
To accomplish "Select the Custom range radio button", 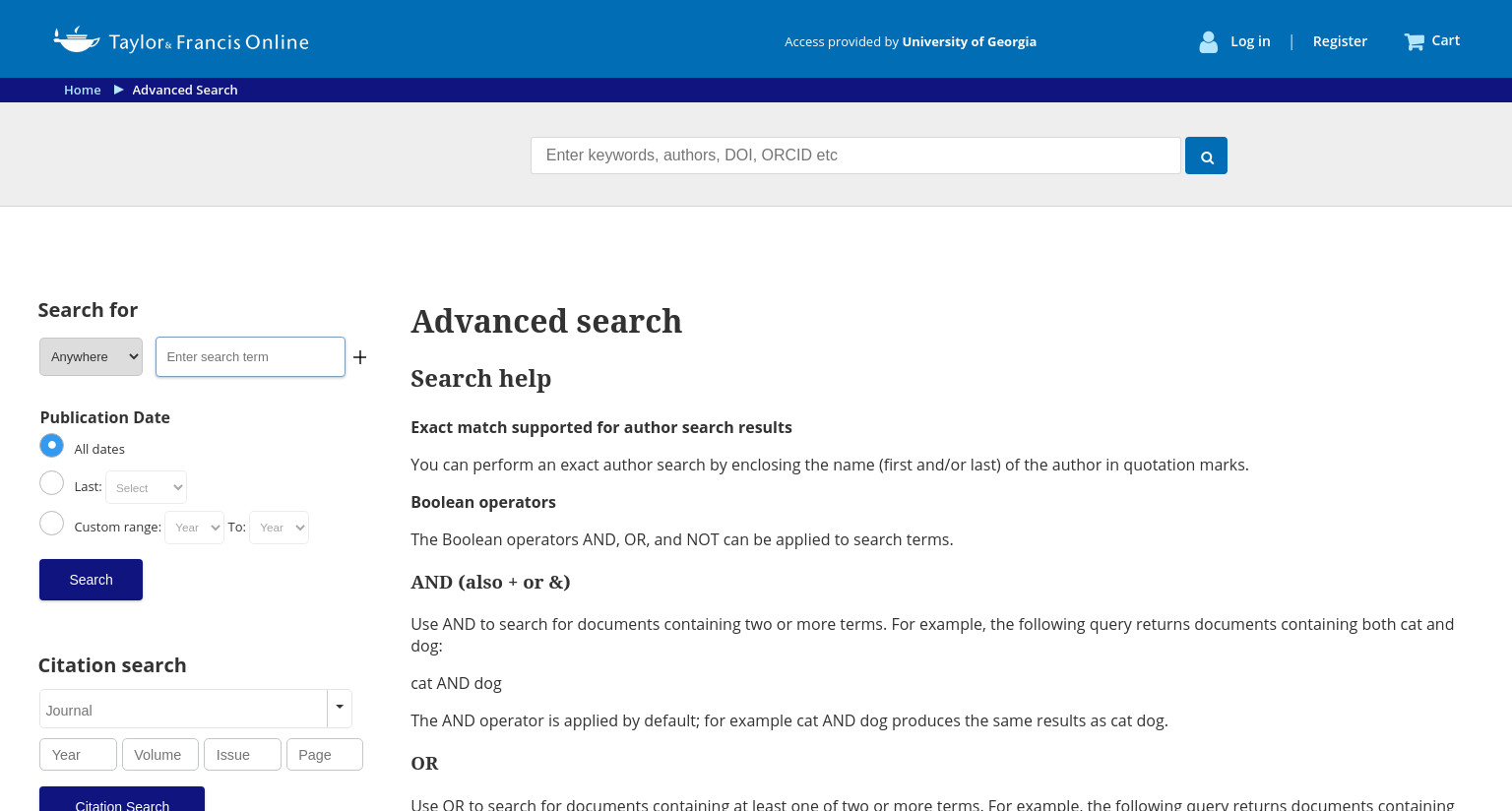I will pyautogui.click(x=51, y=524).
